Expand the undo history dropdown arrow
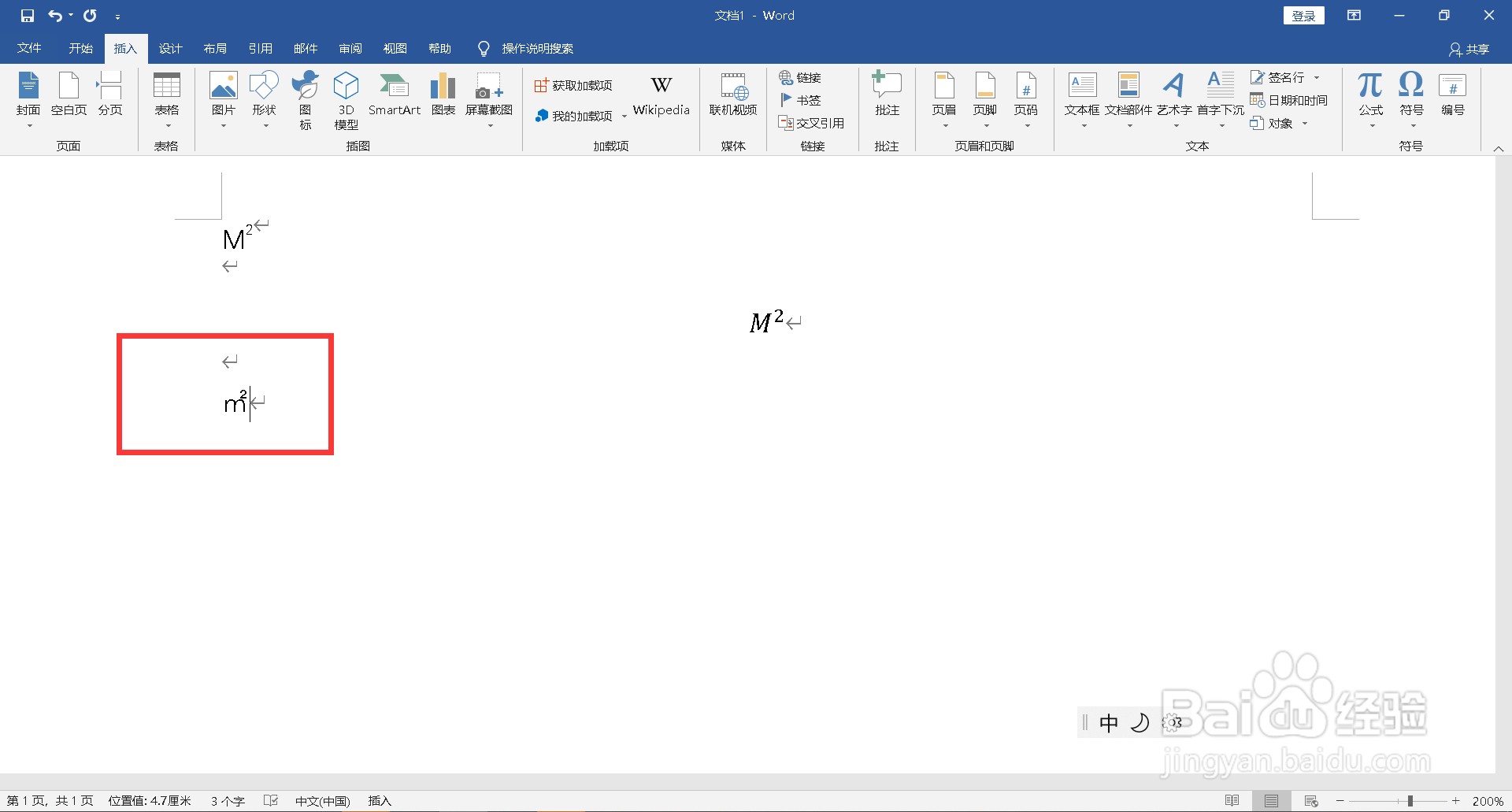1512x812 pixels. (71, 16)
